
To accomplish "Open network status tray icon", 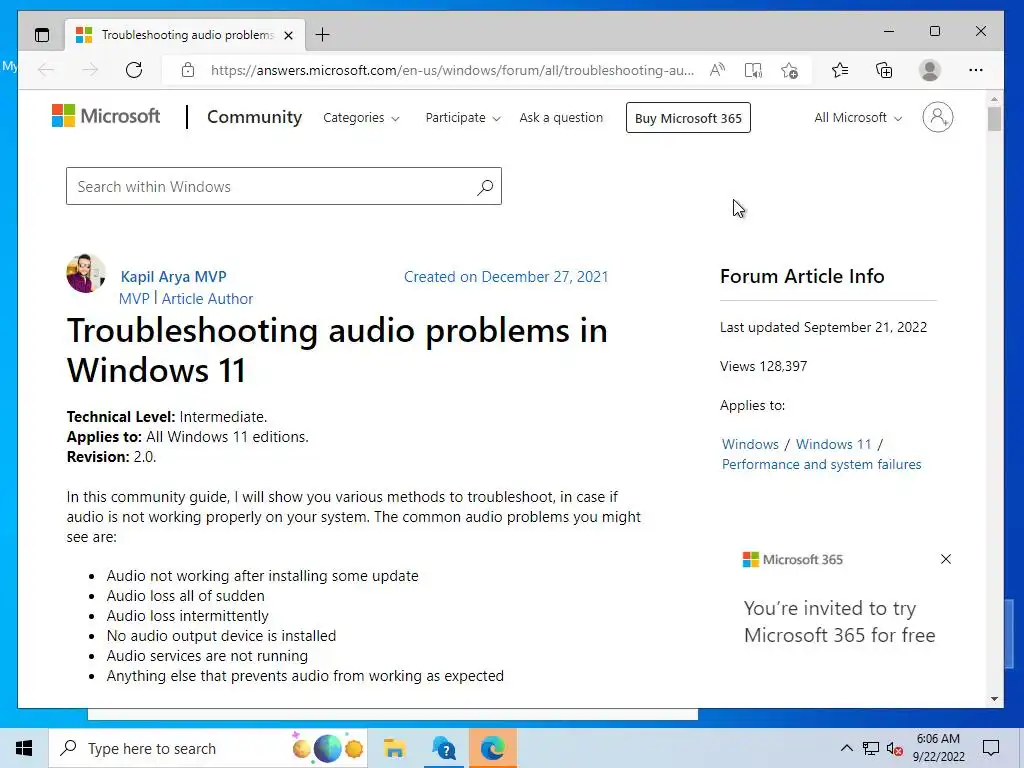I will coord(871,748).
